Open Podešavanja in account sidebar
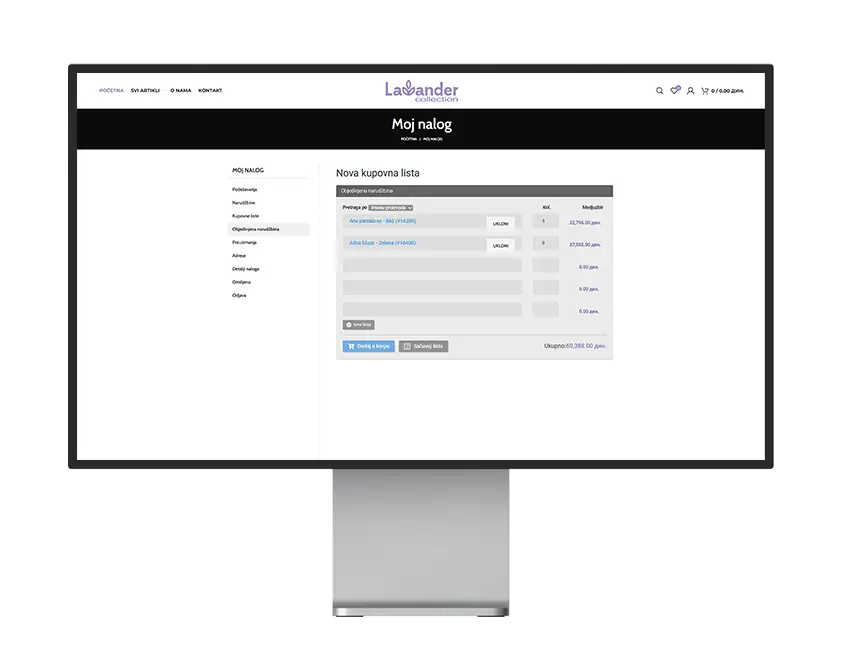 click(x=245, y=189)
